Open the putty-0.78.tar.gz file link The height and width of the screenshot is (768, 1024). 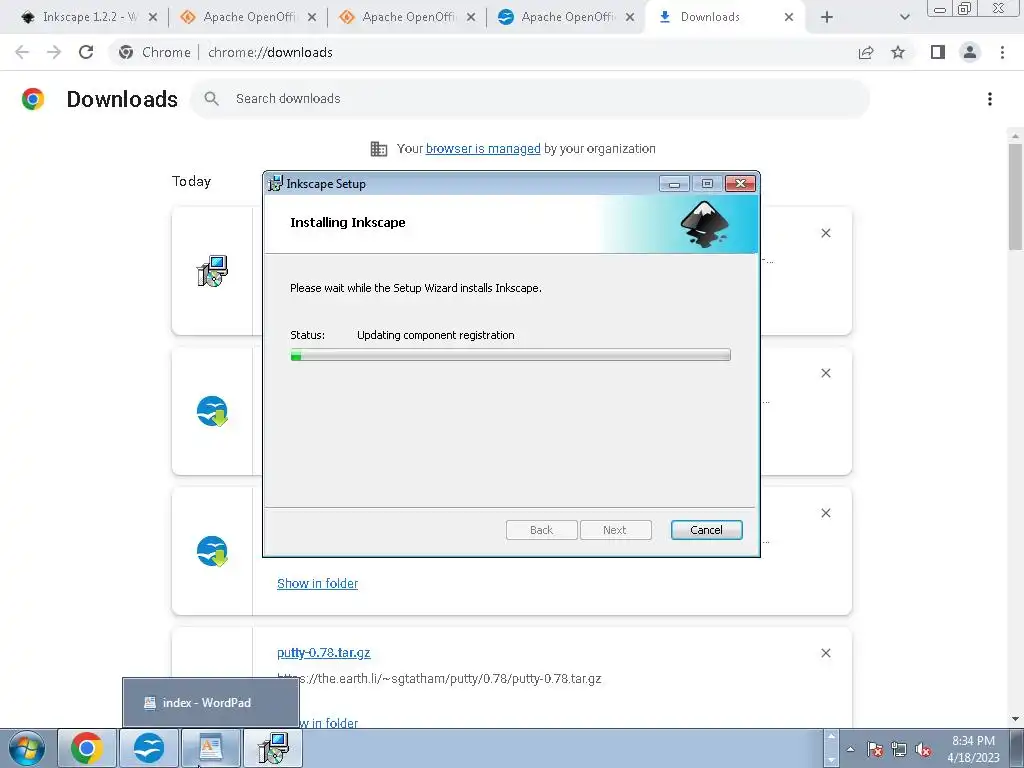coord(324,652)
